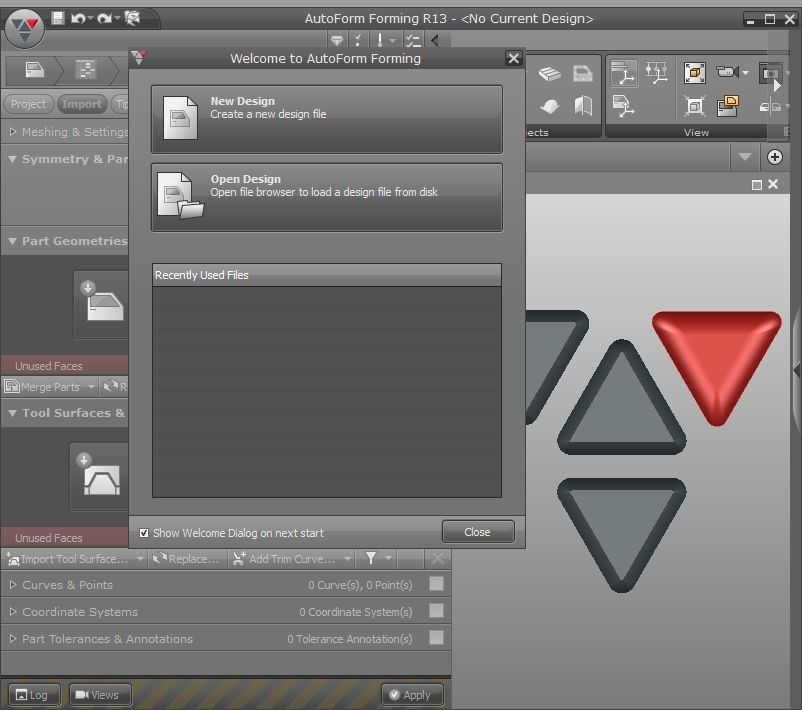Image resolution: width=802 pixels, height=710 pixels.
Task: Click the filter funnel icon
Action: [371, 559]
